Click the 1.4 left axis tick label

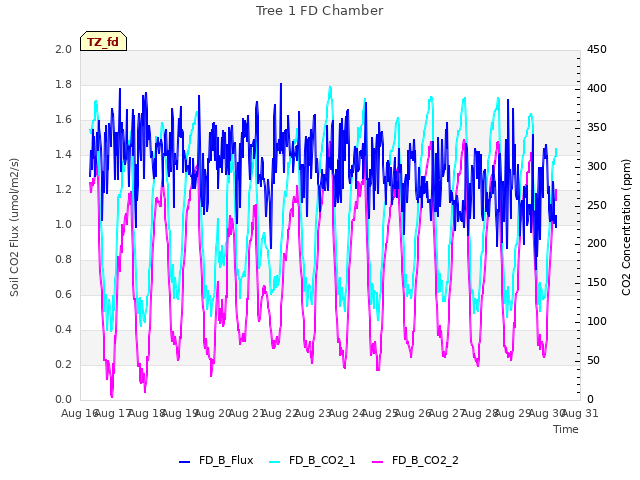tap(63, 155)
